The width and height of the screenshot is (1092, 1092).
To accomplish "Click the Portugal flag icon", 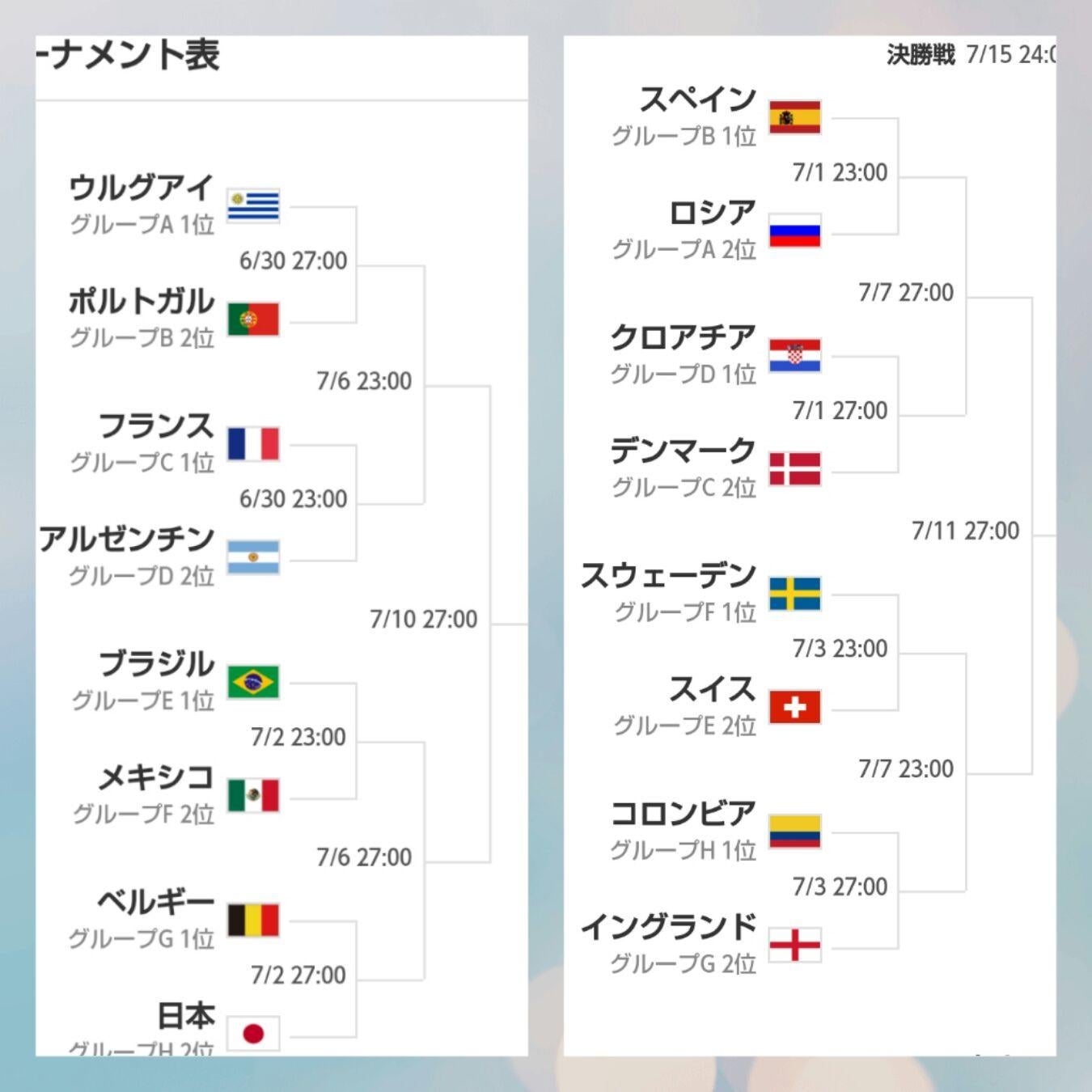I will click(x=253, y=320).
